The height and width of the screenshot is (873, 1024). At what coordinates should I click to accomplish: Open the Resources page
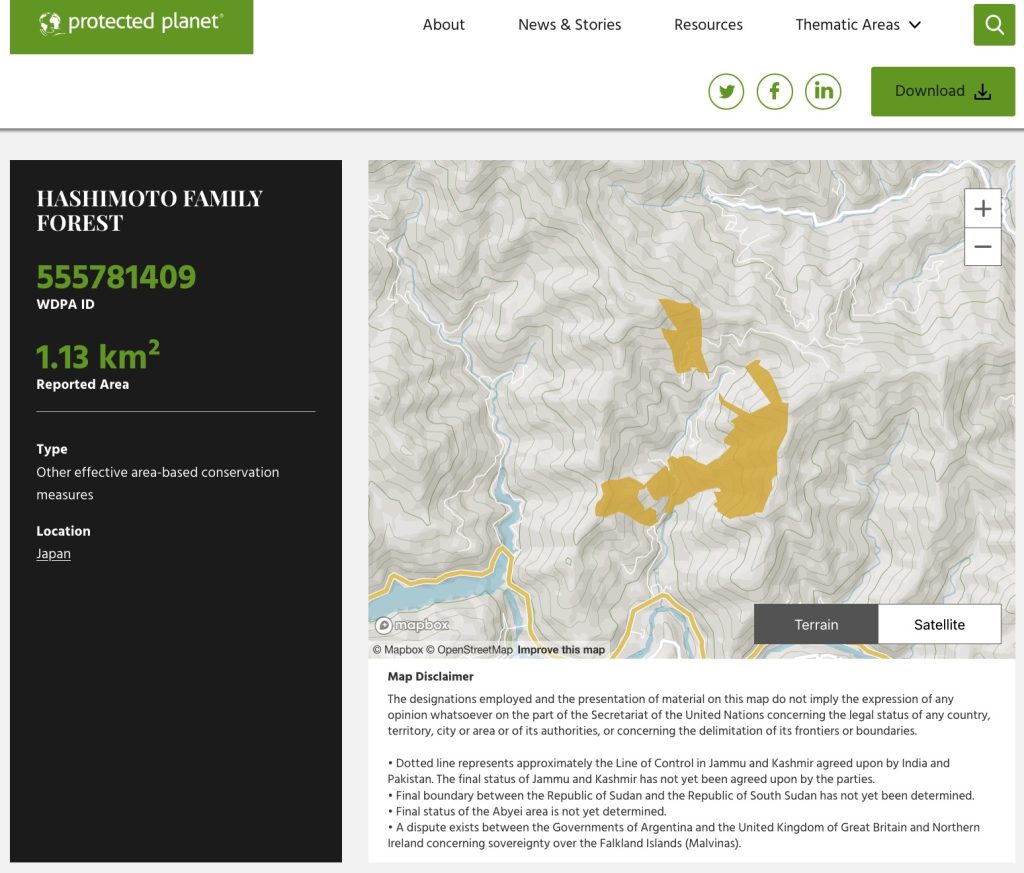point(708,25)
